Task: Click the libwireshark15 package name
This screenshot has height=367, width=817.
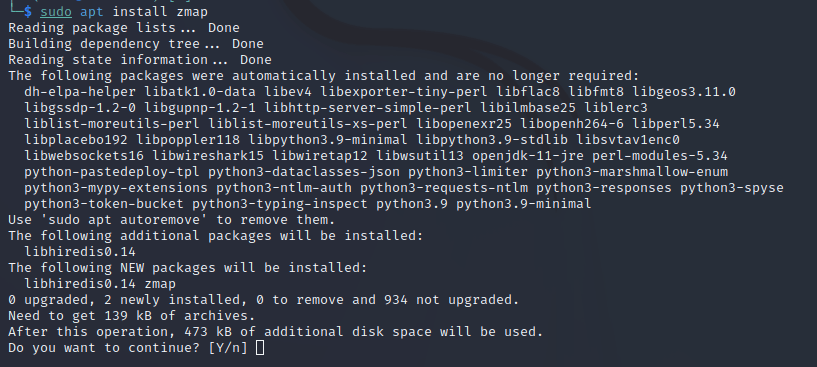Action: [208, 156]
